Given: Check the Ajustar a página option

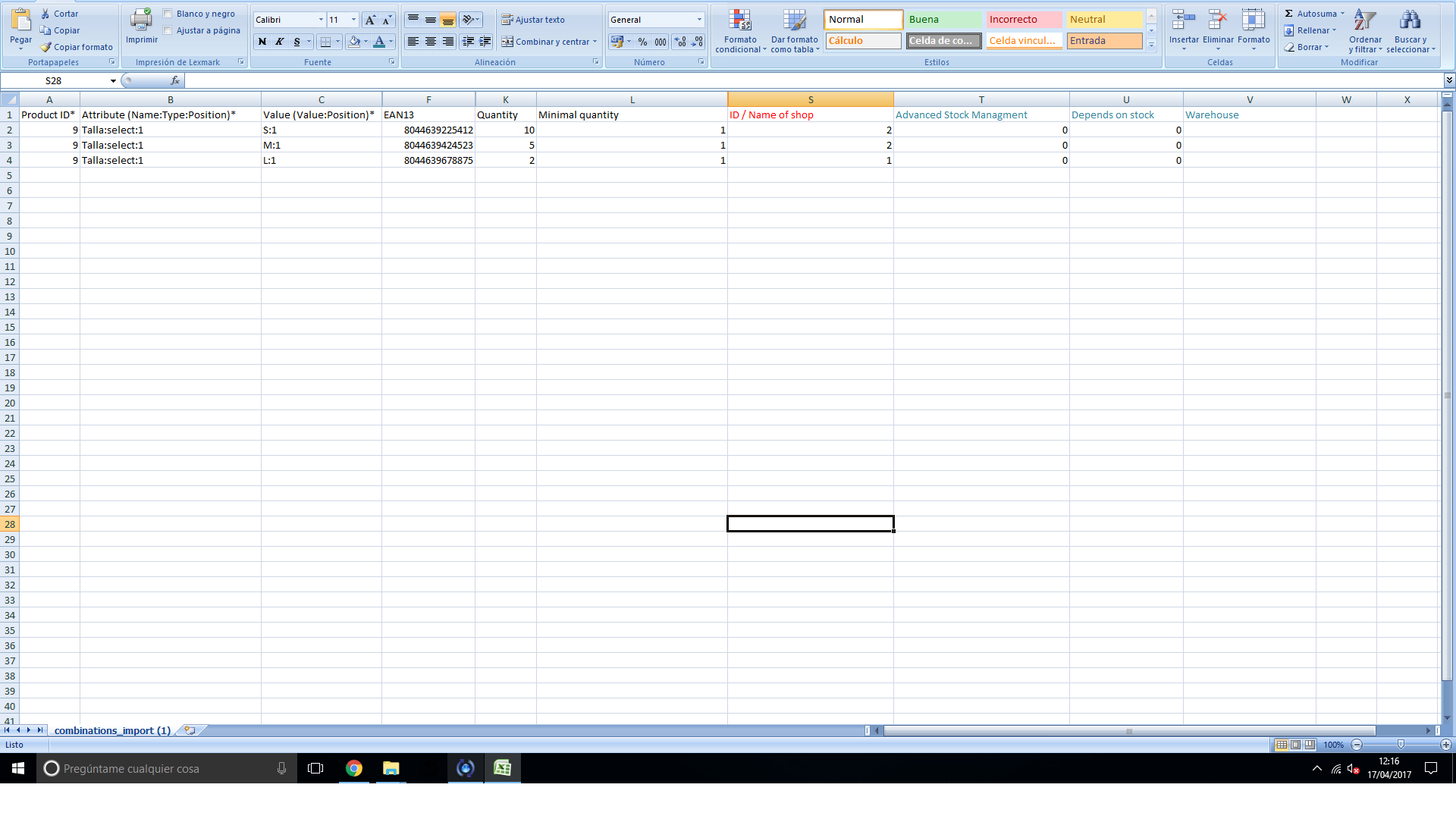Looking at the screenshot, I should [x=168, y=30].
